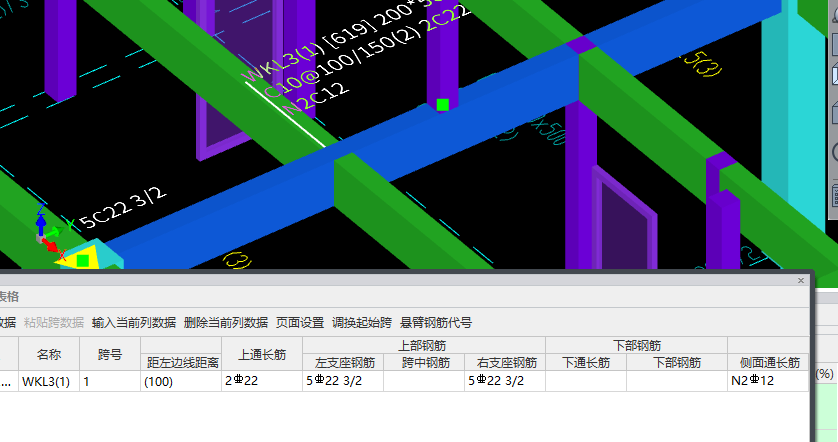Image resolution: width=838 pixels, height=442 pixels.
Task: Click the empty 下通长筋 cell for WKL3(1)
Action: 586,381
